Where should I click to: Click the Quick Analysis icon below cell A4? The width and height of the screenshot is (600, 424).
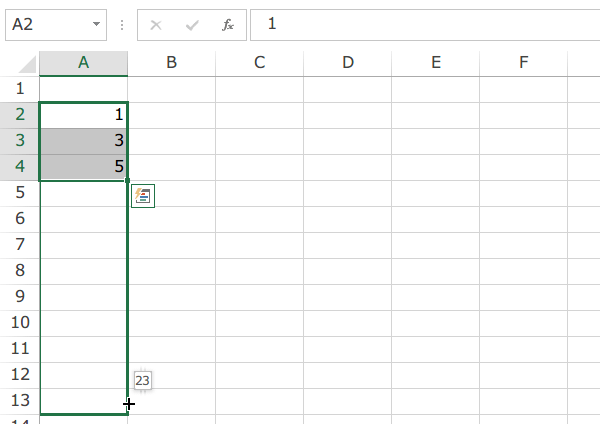pyautogui.click(x=143, y=196)
